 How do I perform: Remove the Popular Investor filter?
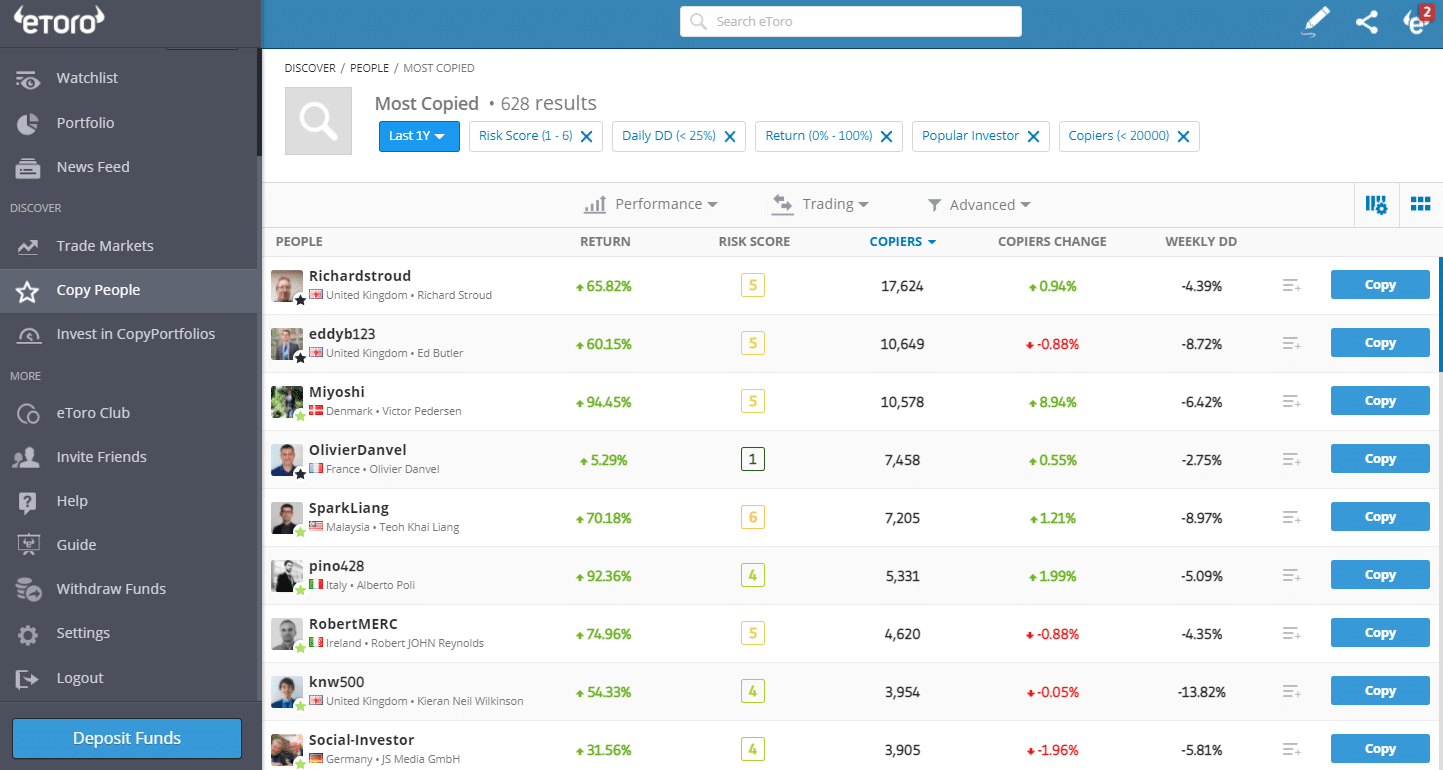1033,136
